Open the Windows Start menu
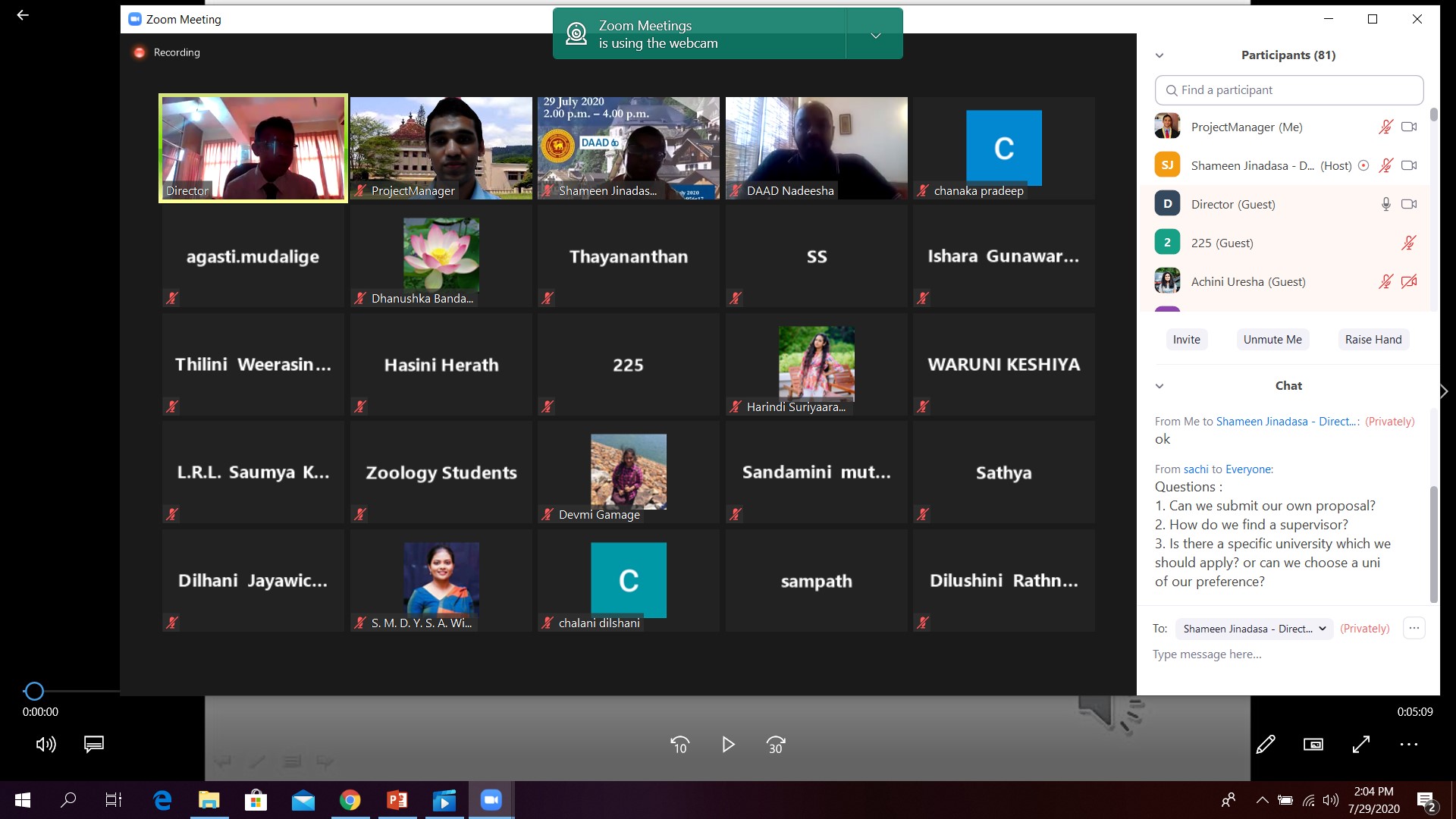 click(23, 800)
